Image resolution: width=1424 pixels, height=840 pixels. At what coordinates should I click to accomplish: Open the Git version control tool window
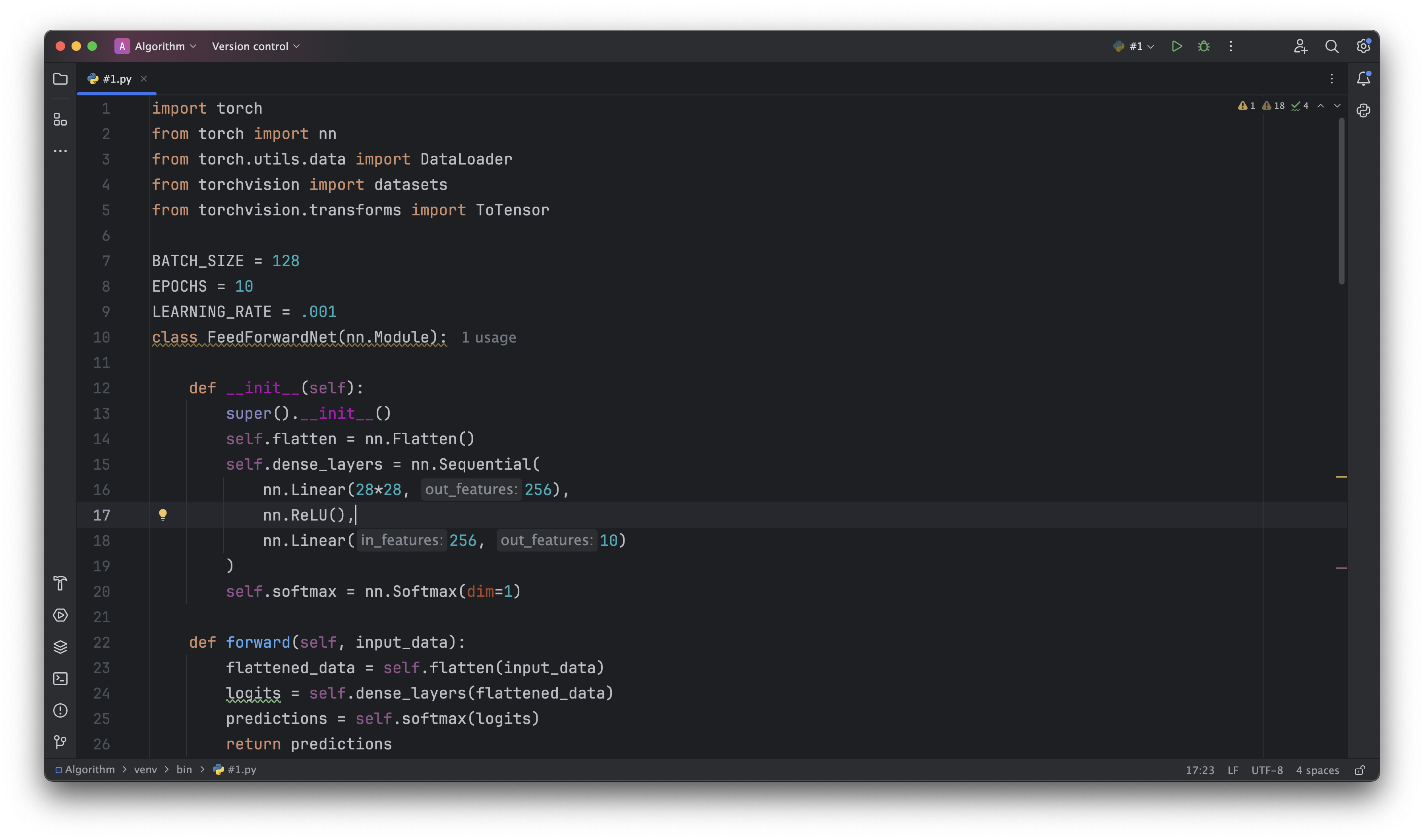tap(60, 741)
